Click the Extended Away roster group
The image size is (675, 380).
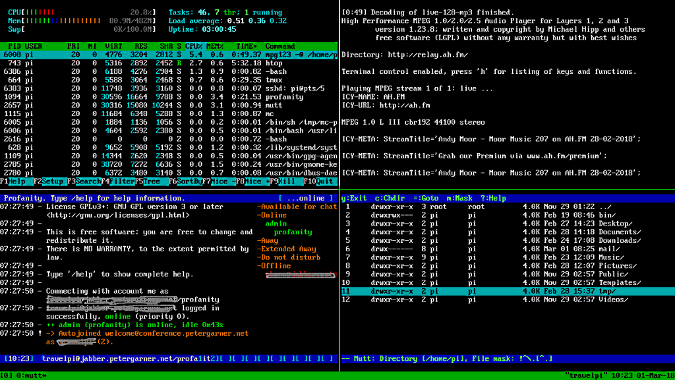click(287, 249)
